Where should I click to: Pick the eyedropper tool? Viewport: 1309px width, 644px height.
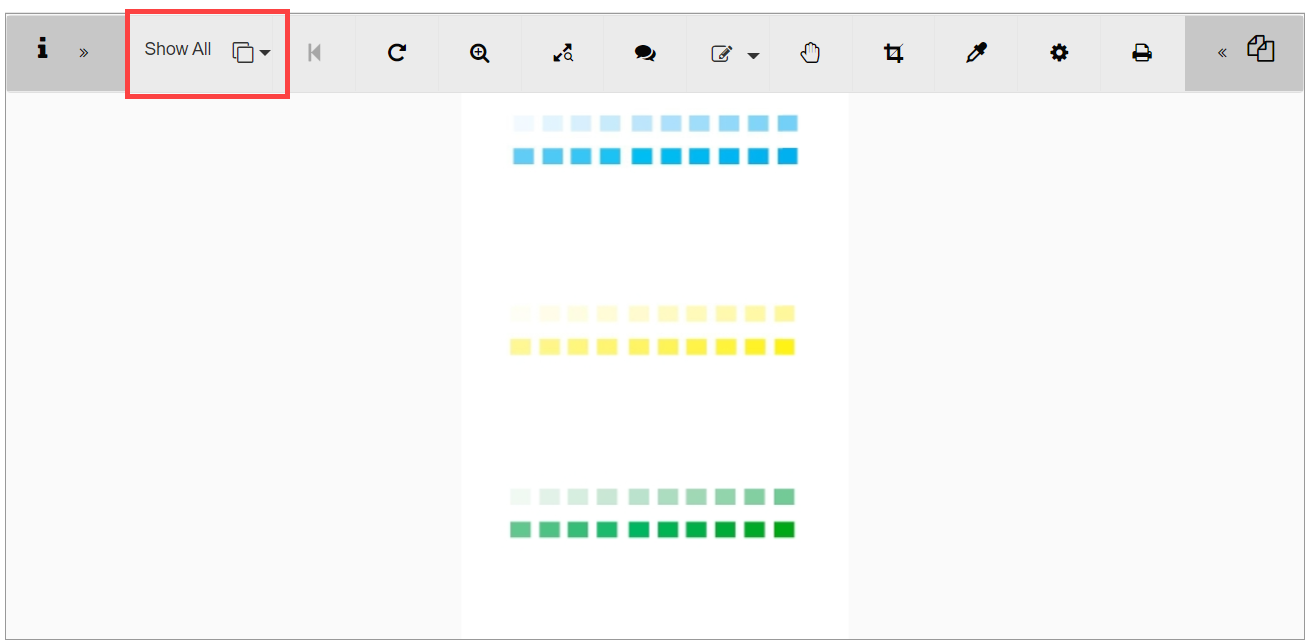click(976, 54)
